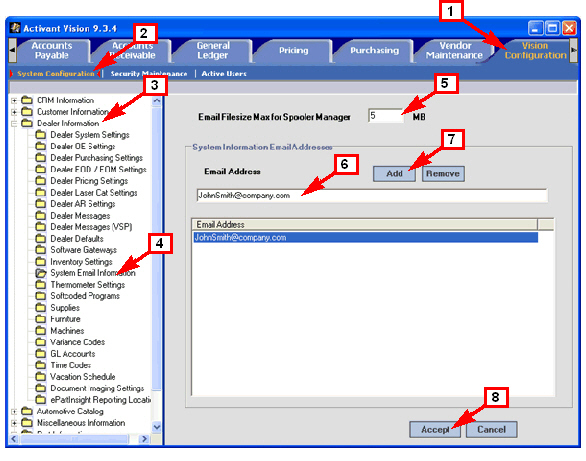The width and height of the screenshot is (586, 461).
Task: Expand the CRM Information node
Action: click(x=14, y=100)
